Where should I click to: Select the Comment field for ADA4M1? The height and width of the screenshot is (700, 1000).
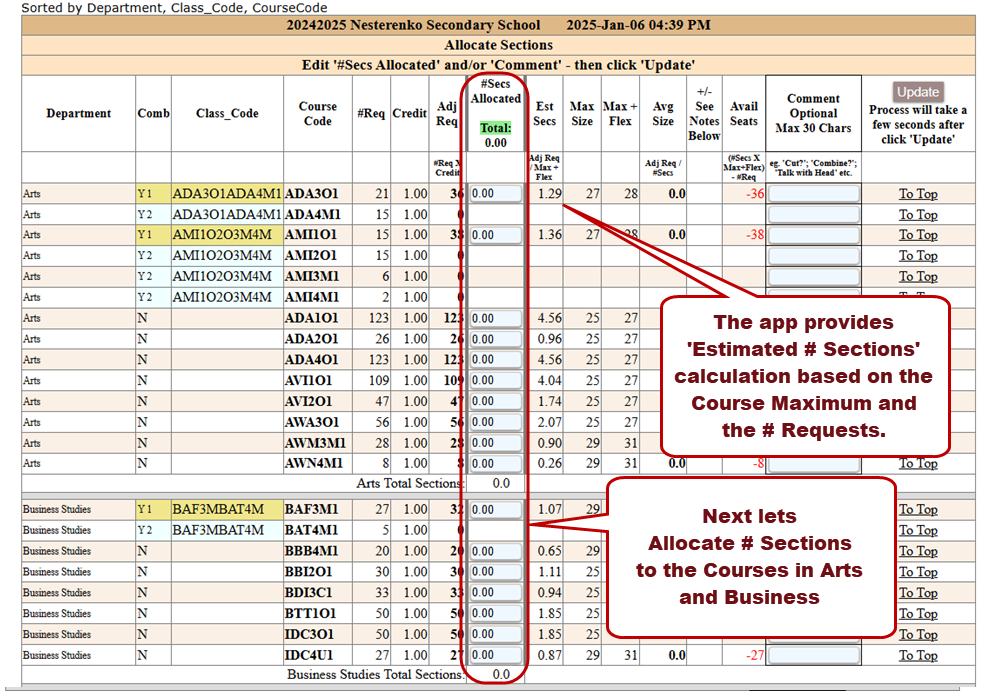click(813, 215)
